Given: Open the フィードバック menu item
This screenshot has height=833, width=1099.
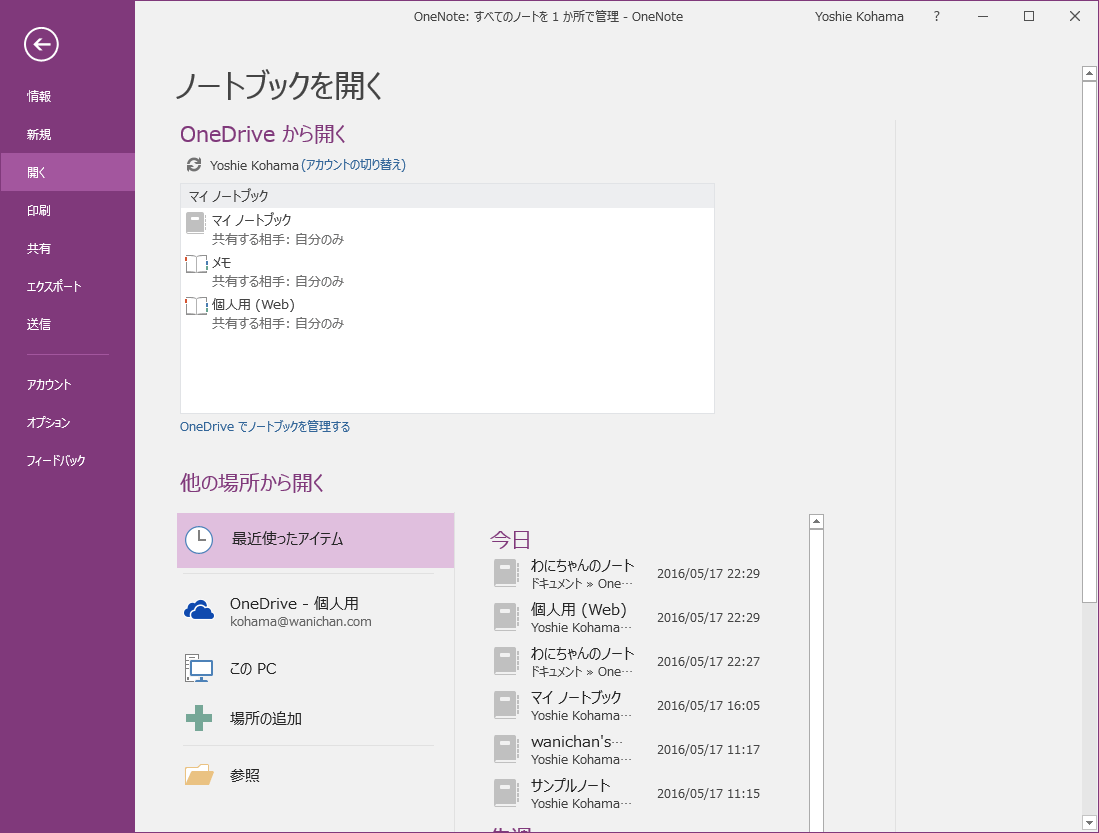Looking at the screenshot, I should click(x=67, y=460).
